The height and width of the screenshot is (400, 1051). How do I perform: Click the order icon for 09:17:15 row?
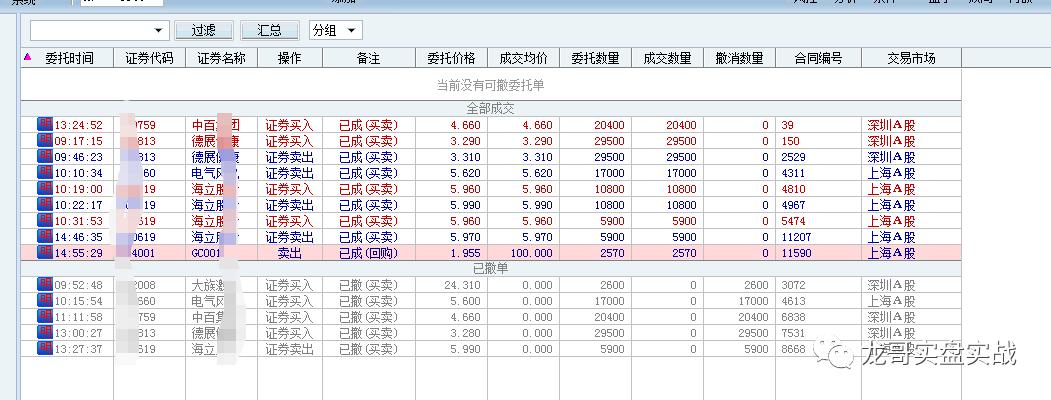[x=44, y=140]
